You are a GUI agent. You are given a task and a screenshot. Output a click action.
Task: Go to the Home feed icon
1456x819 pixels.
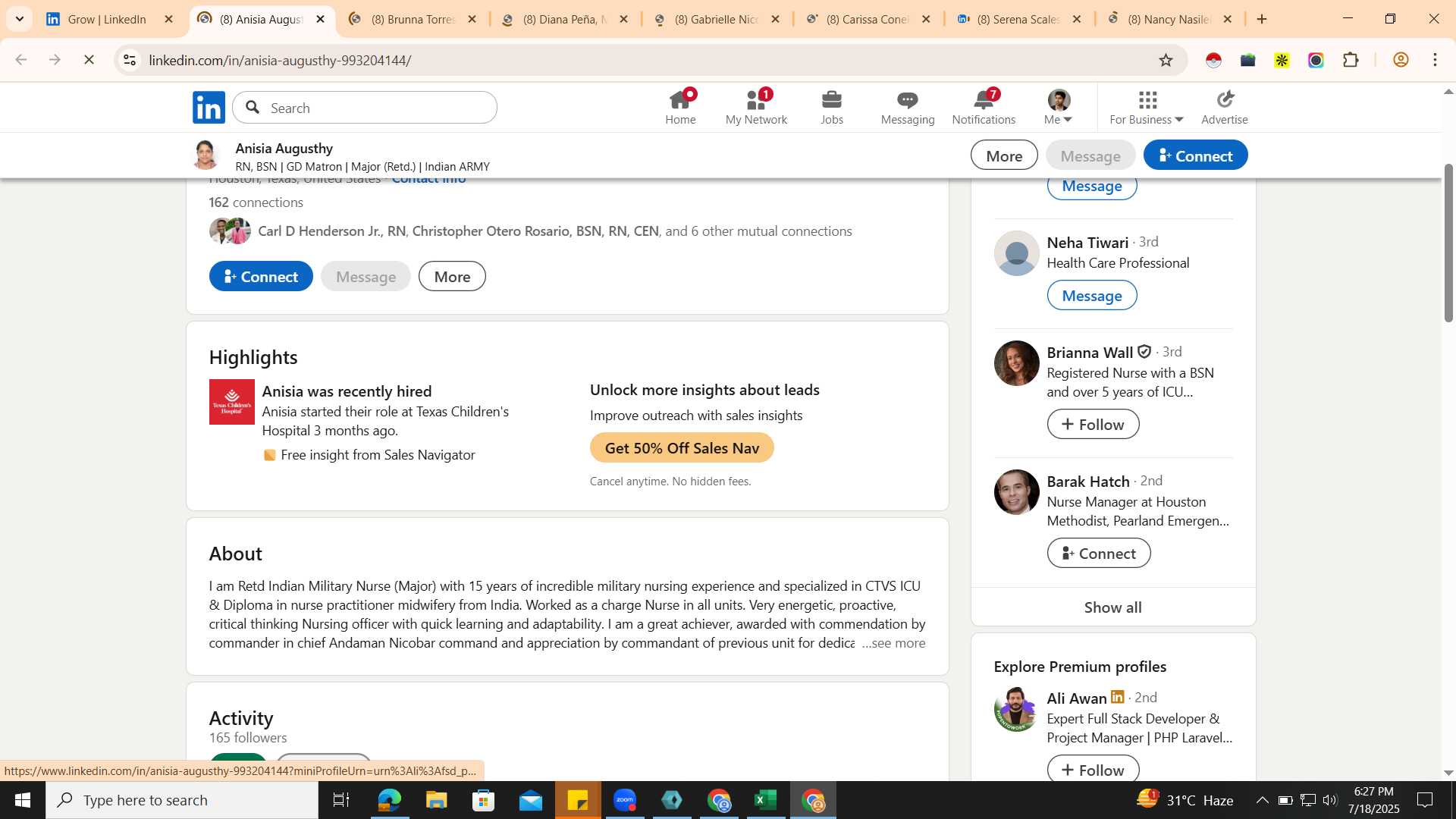pyautogui.click(x=680, y=107)
